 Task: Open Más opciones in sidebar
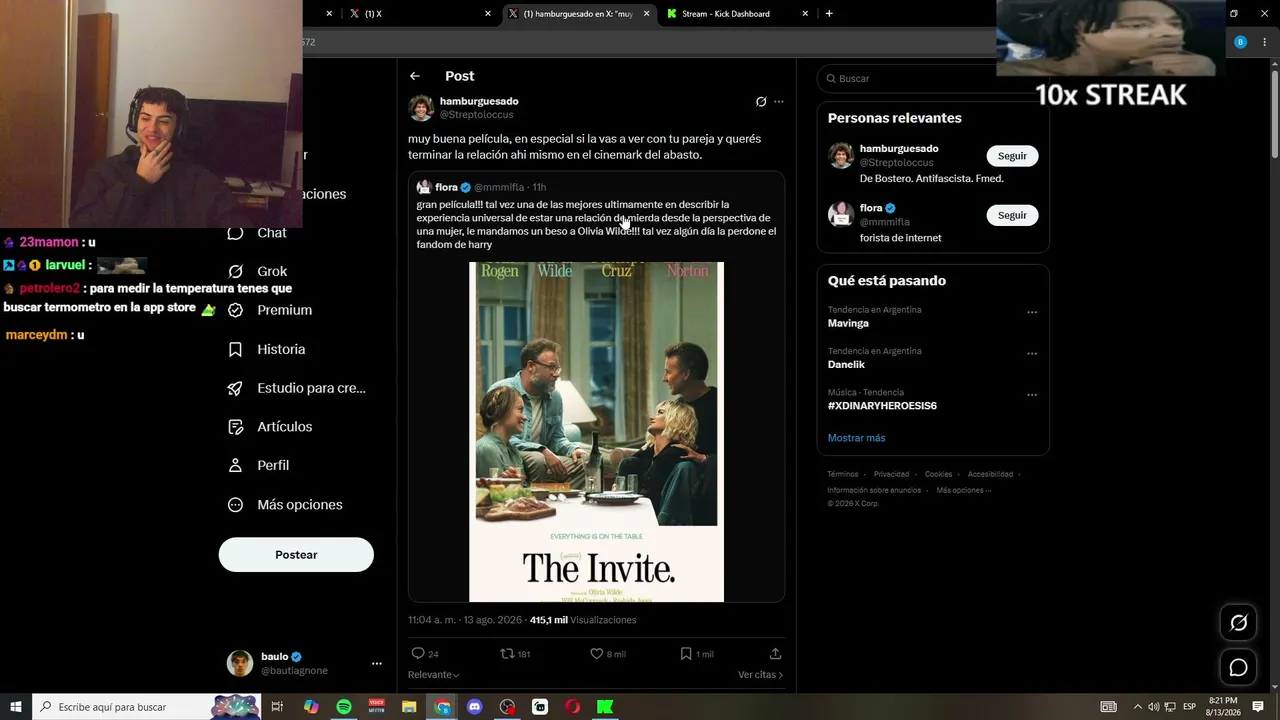[x=285, y=505]
